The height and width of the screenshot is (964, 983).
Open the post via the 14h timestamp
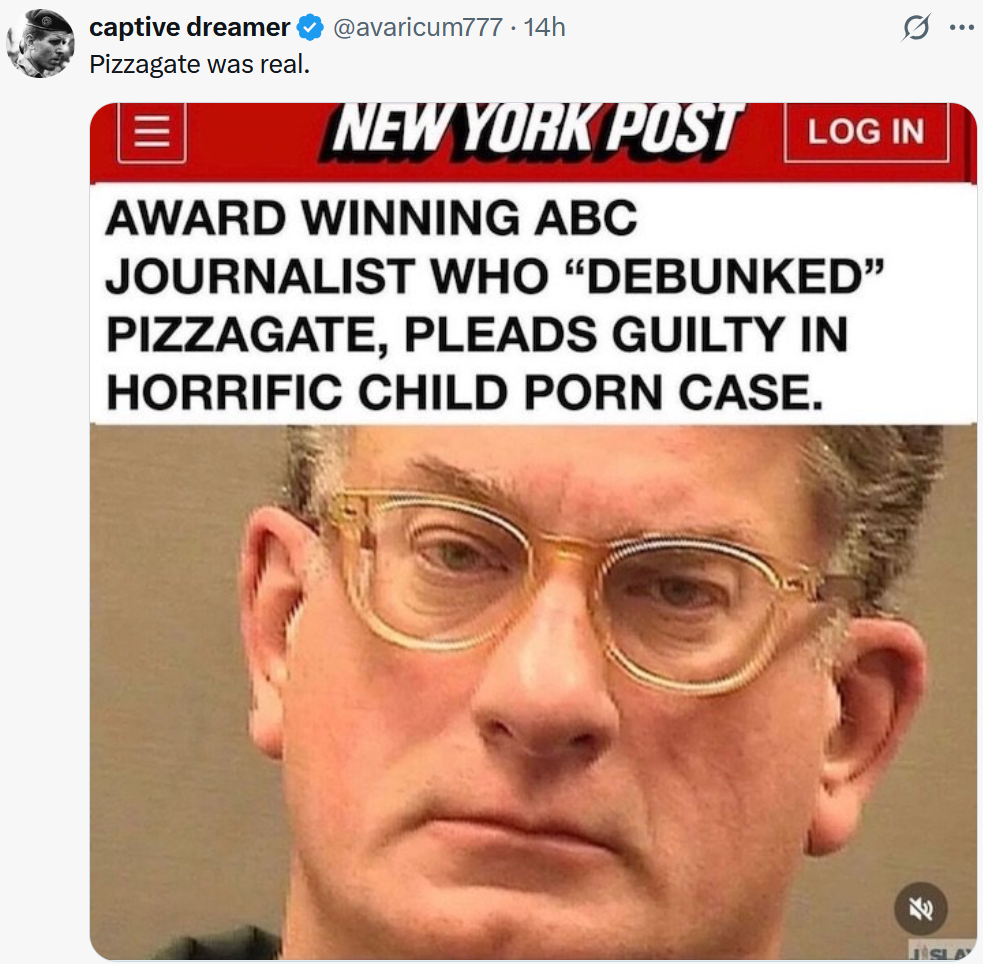(544, 28)
